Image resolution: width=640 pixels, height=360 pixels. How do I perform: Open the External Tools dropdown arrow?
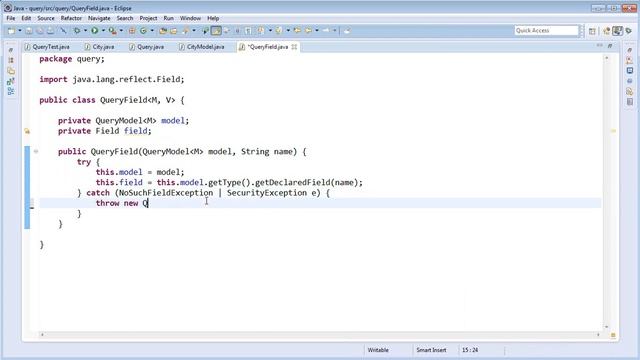[x=121, y=31]
